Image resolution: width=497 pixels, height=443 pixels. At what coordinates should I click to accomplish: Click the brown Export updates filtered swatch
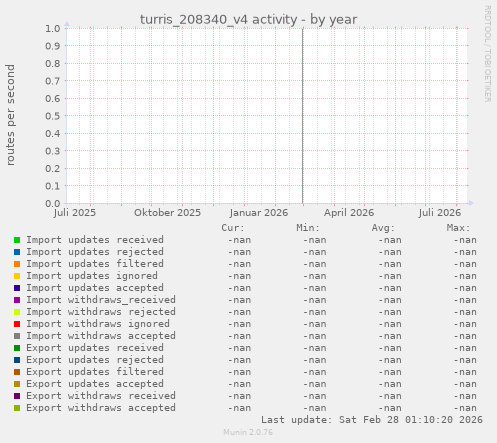tap(17, 372)
